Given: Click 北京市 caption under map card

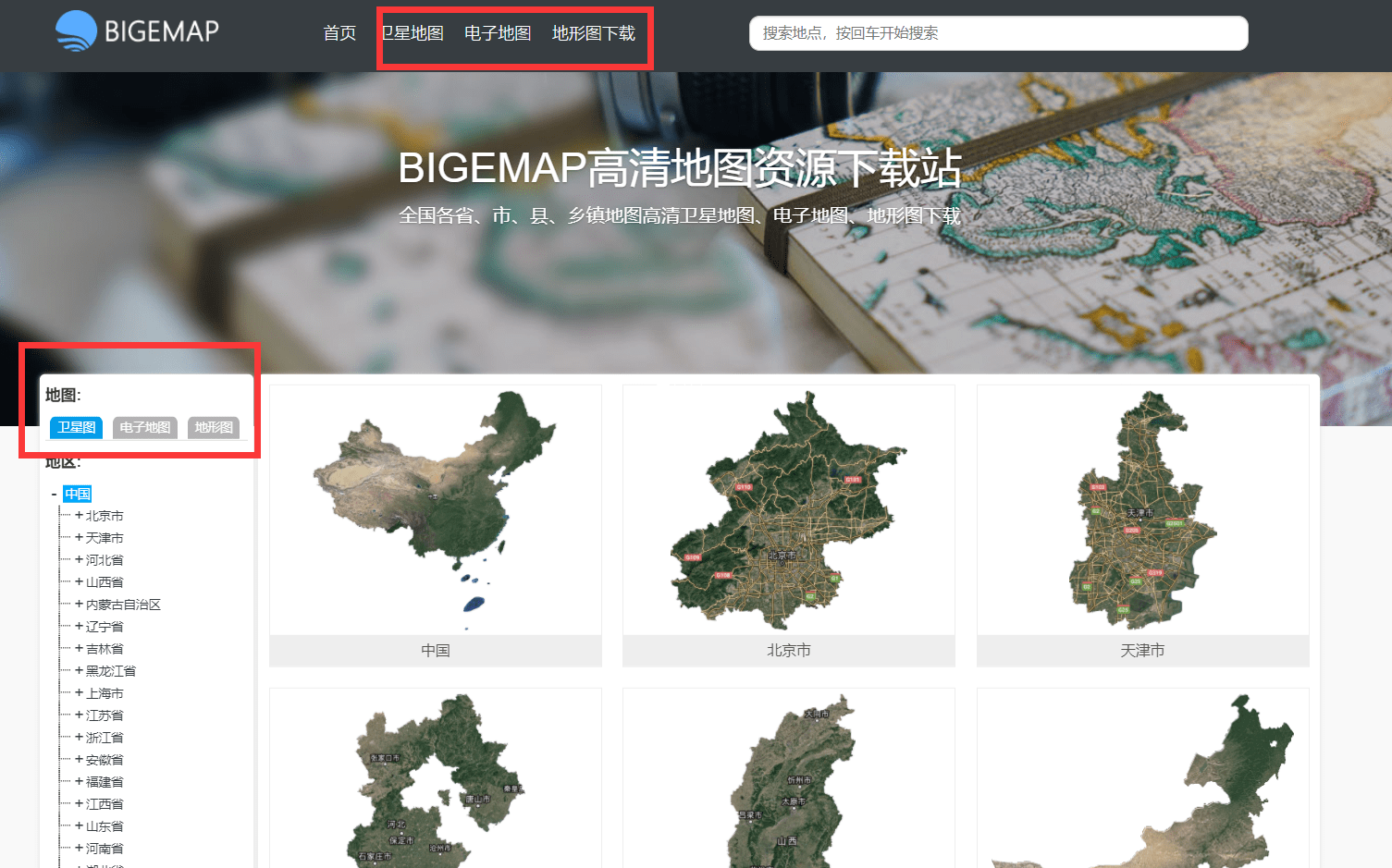Looking at the screenshot, I should pos(789,651).
